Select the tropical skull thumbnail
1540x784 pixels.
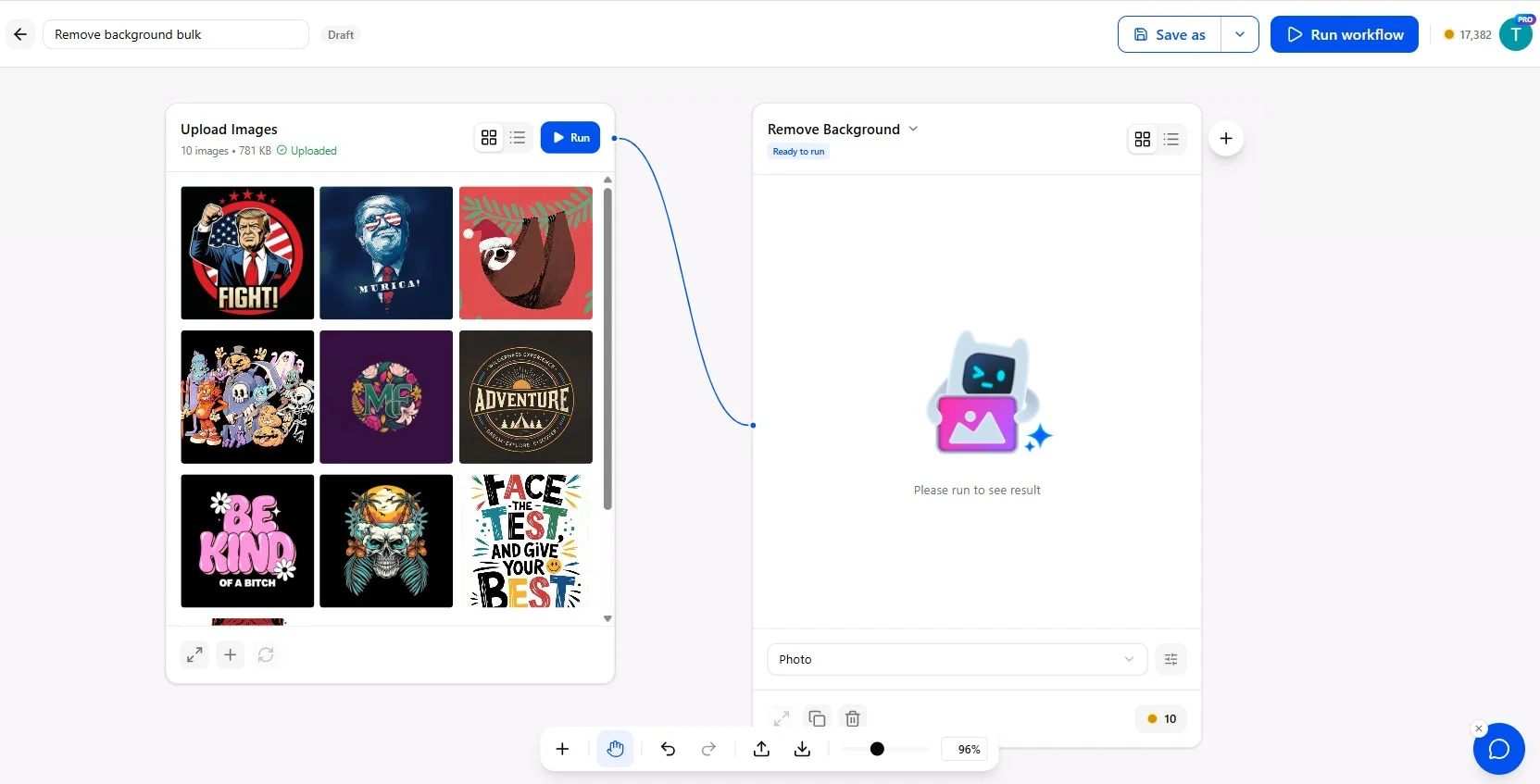(386, 541)
